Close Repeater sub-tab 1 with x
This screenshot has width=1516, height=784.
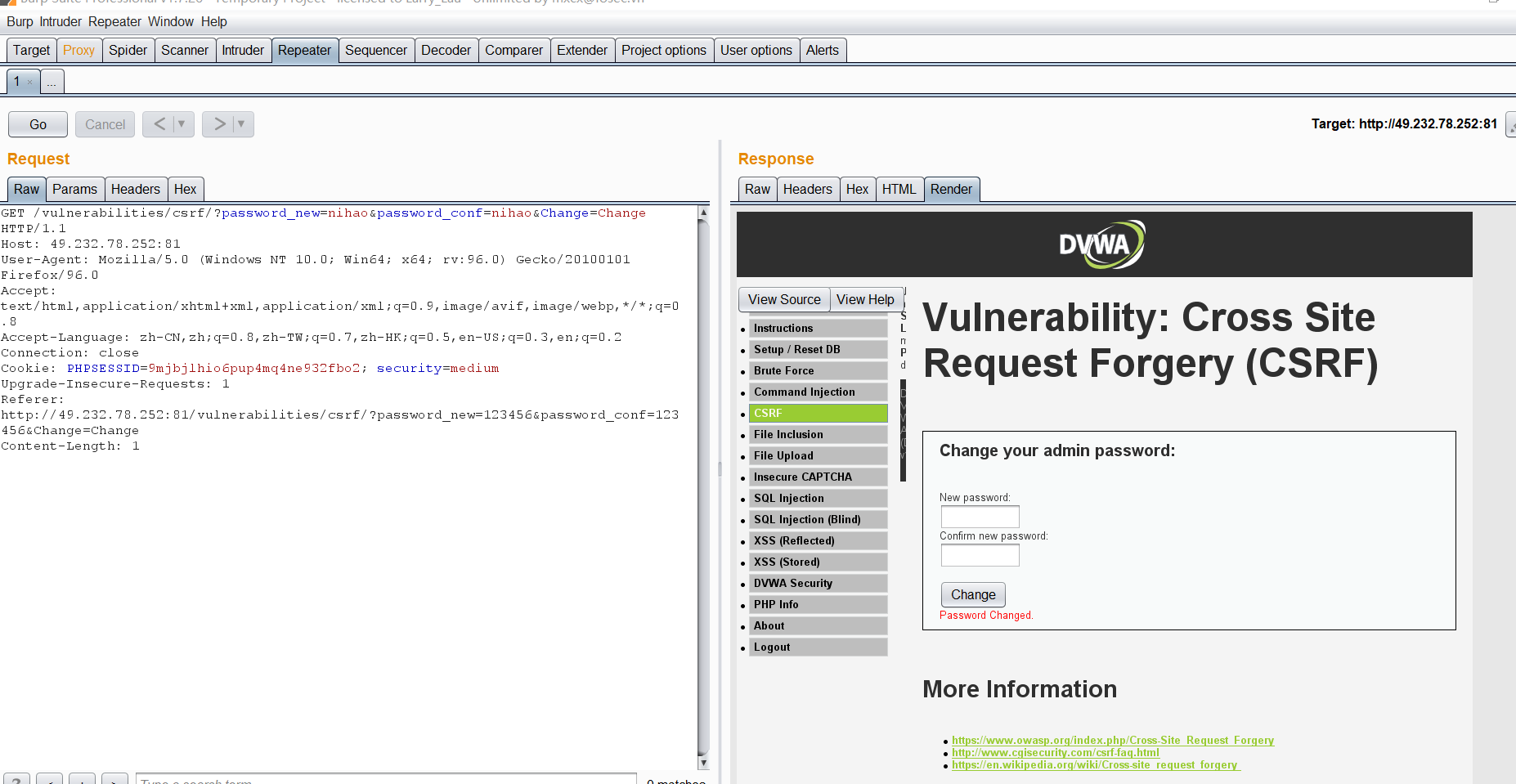point(30,82)
